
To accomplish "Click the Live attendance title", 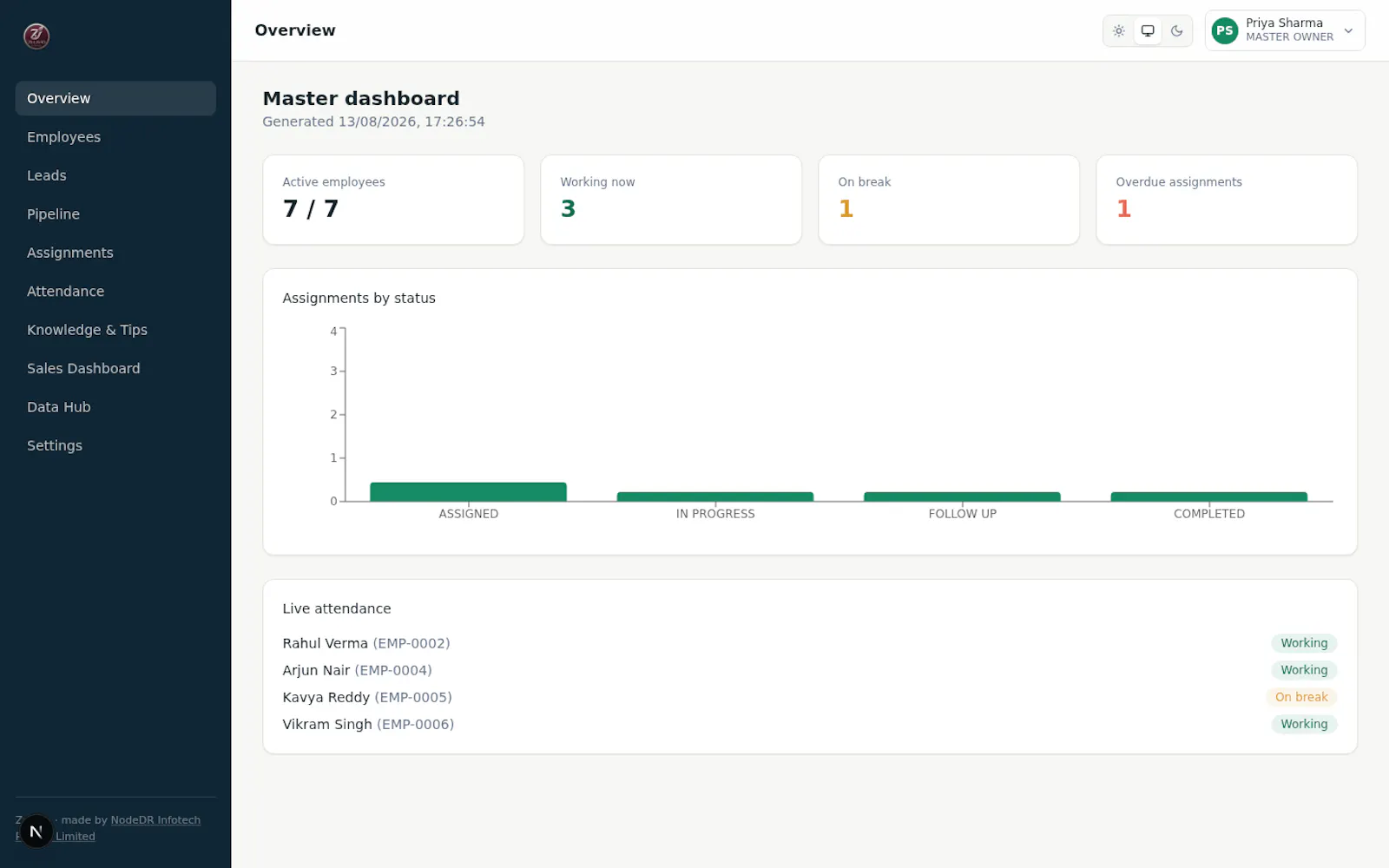I will (337, 608).
